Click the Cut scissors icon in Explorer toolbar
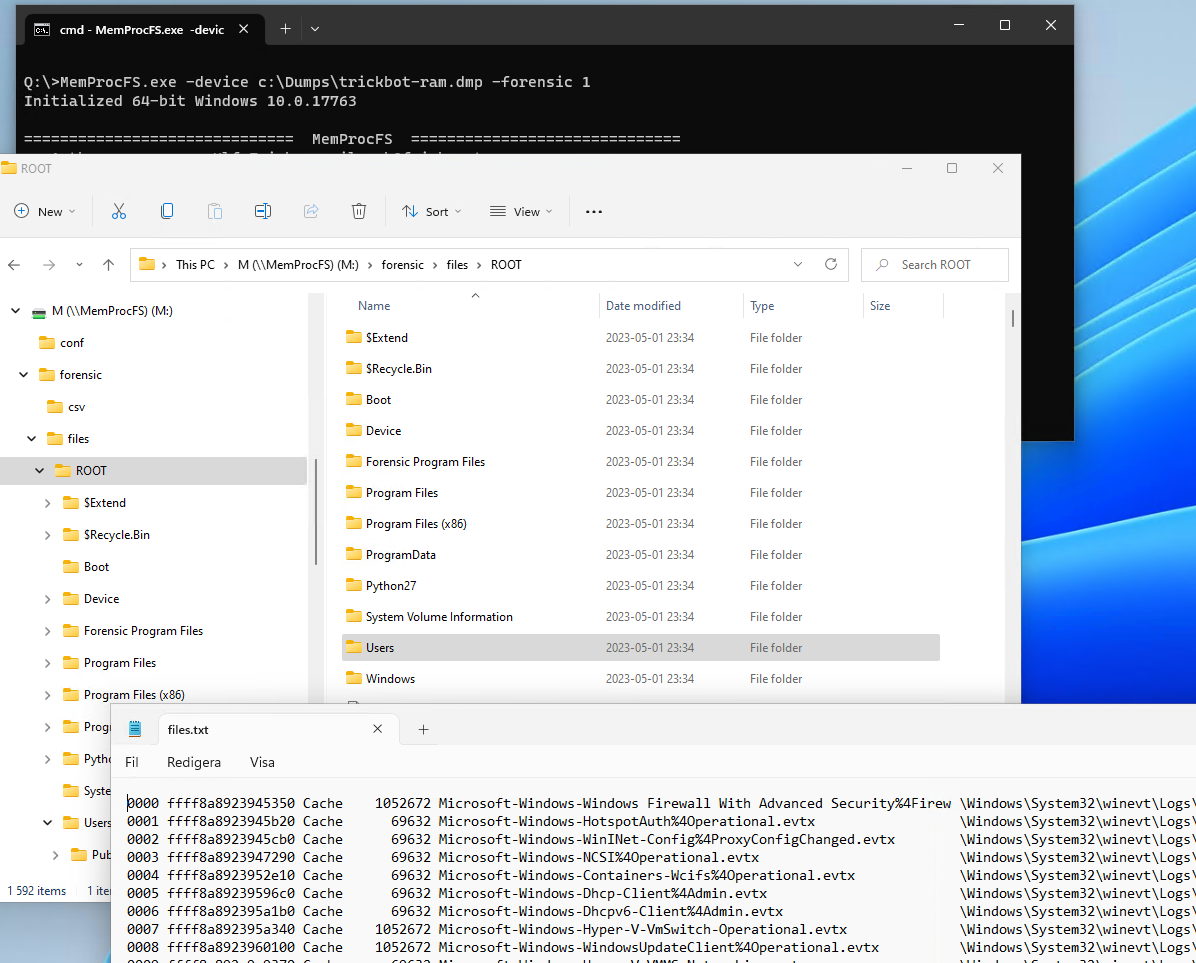This screenshot has height=963, width=1196. pyautogui.click(x=118, y=211)
